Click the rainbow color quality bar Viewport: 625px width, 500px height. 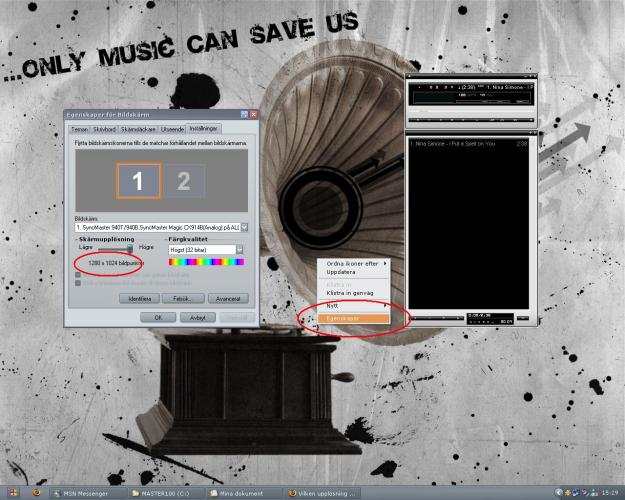tap(206, 262)
